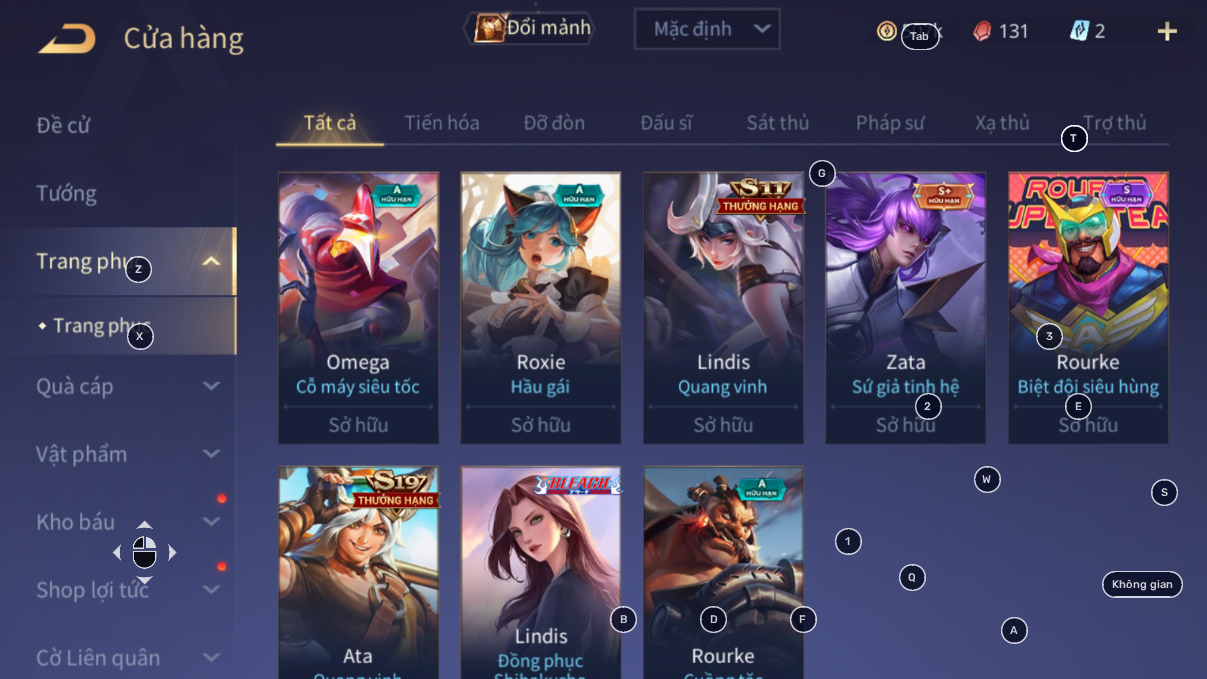1207x679 pixels.
Task: Switch to the Sát thủ tab
Action: [x=778, y=123]
